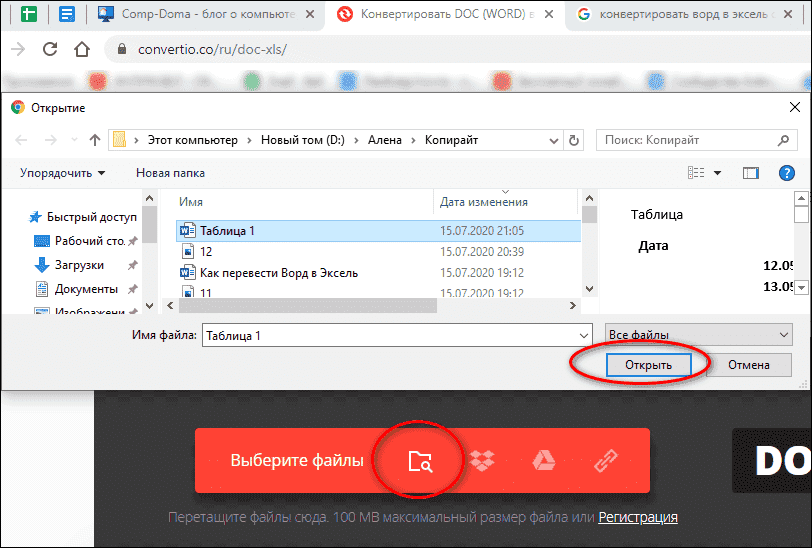Open view options dropdown arrow

pyautogui.click(x=717, y=173)
